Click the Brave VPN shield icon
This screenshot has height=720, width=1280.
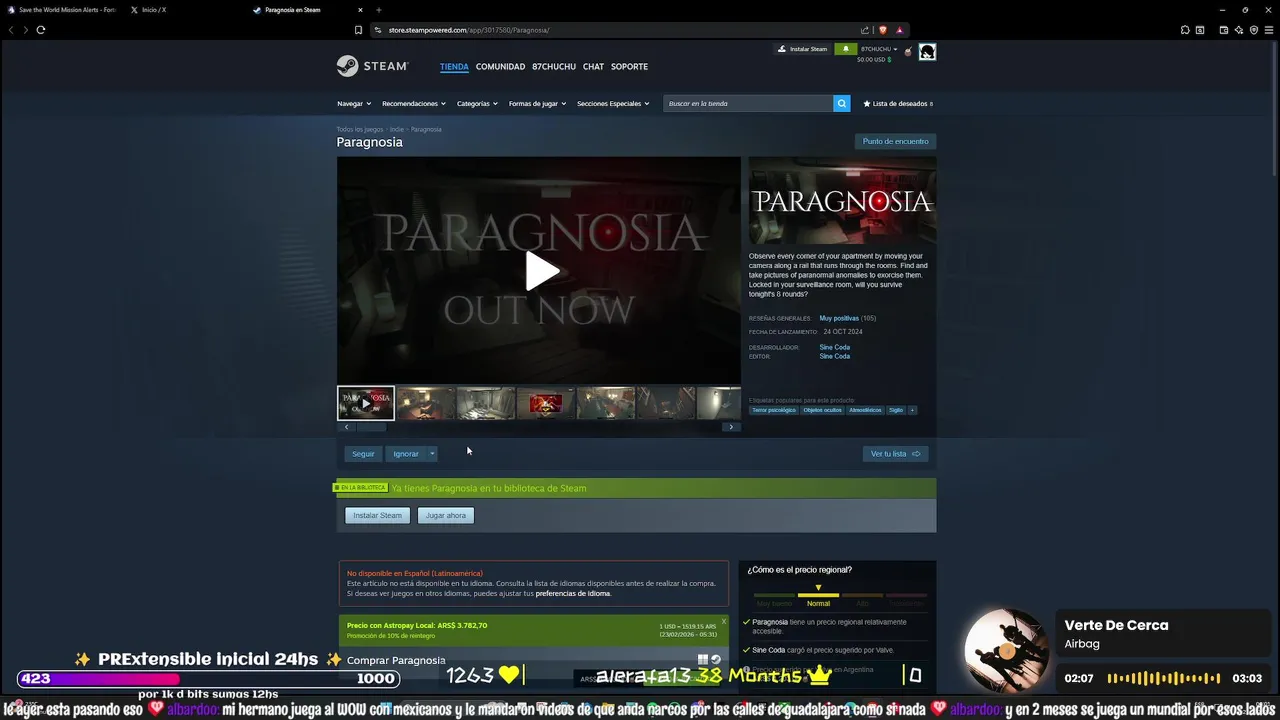coord(1254,30)
